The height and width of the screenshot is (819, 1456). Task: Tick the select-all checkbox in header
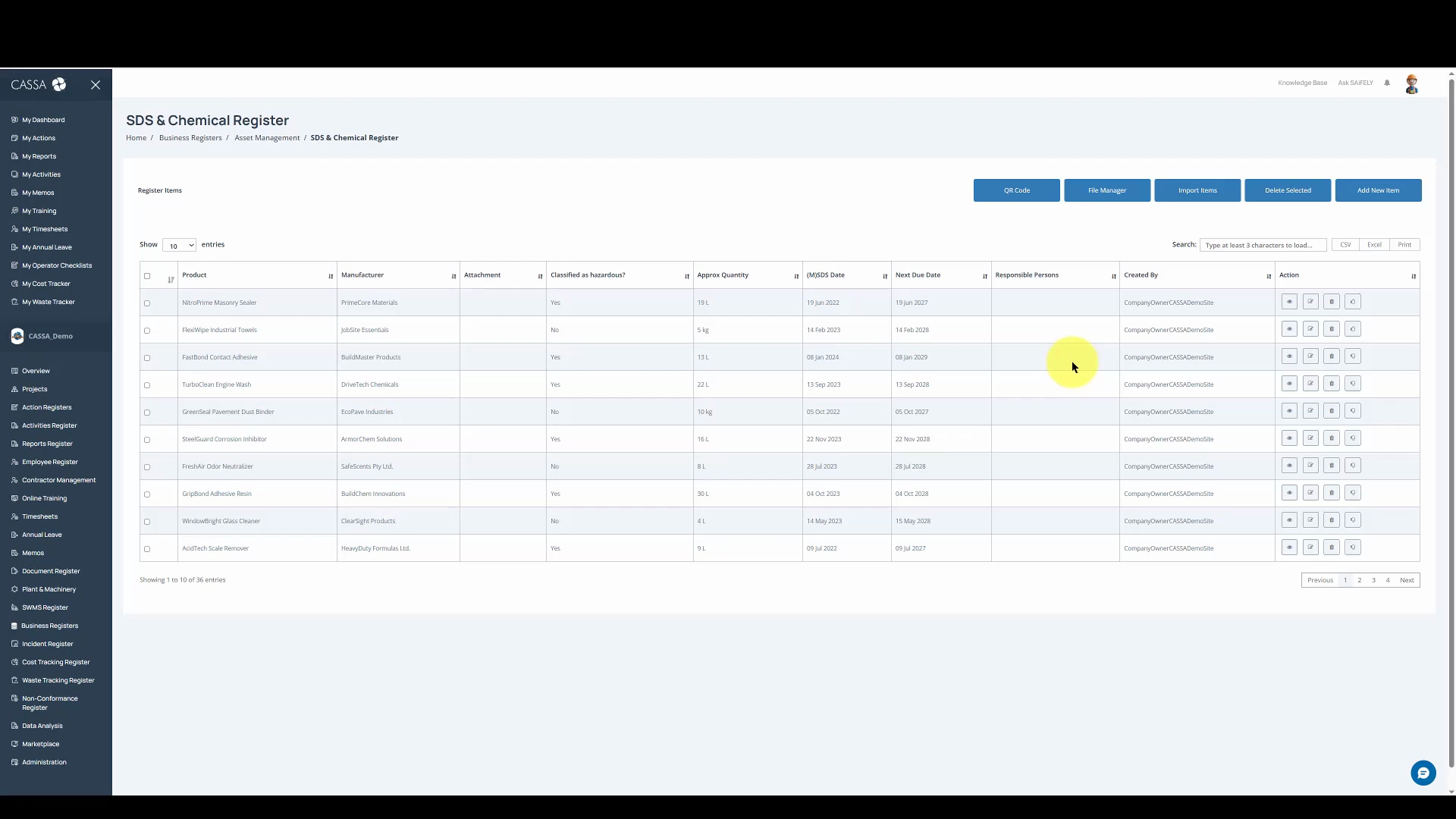(147, 276)
